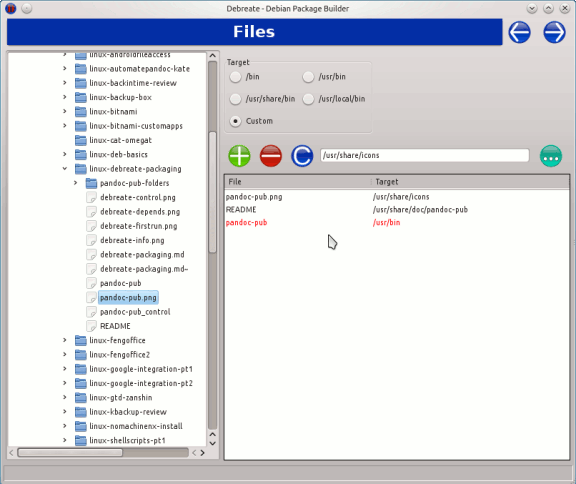Click the tree vertical scrollbar handle
Viewport: 576px width, 484px height.
point(212,191)
